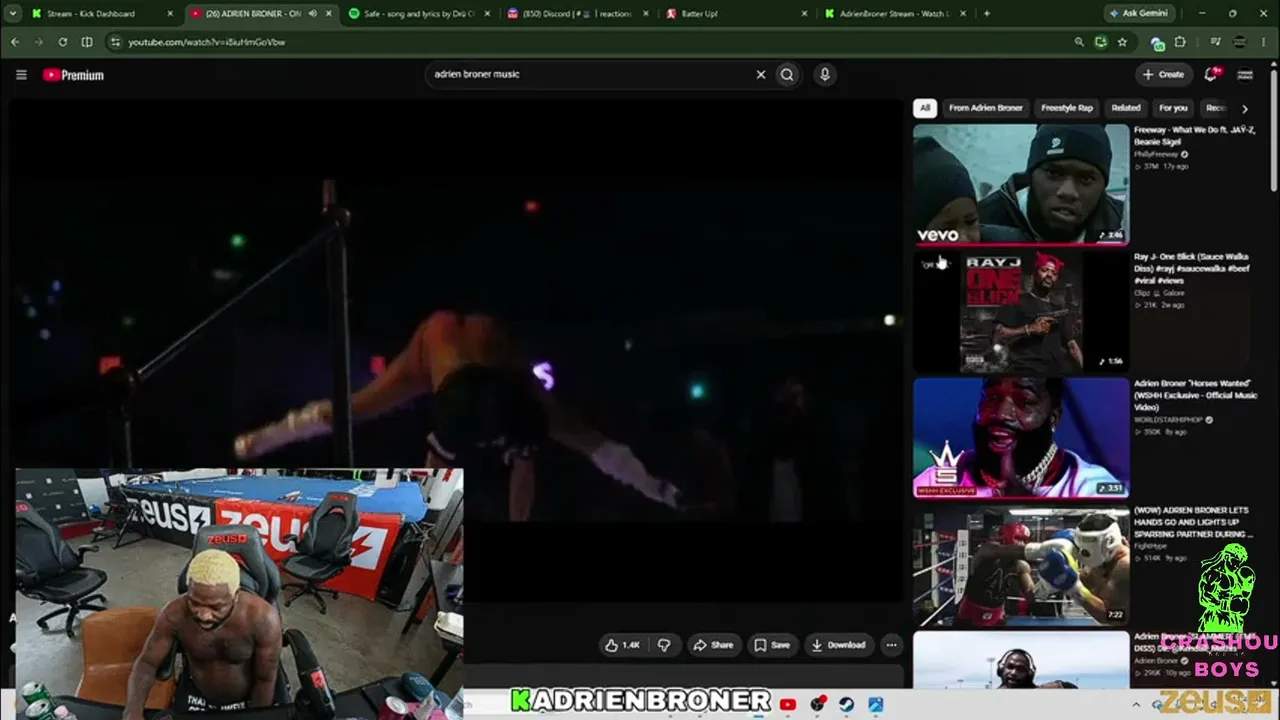The width and height of the screenshot is (1280, 720).
Task: Filter by For you chip
Action: [x=1173, y=108]
